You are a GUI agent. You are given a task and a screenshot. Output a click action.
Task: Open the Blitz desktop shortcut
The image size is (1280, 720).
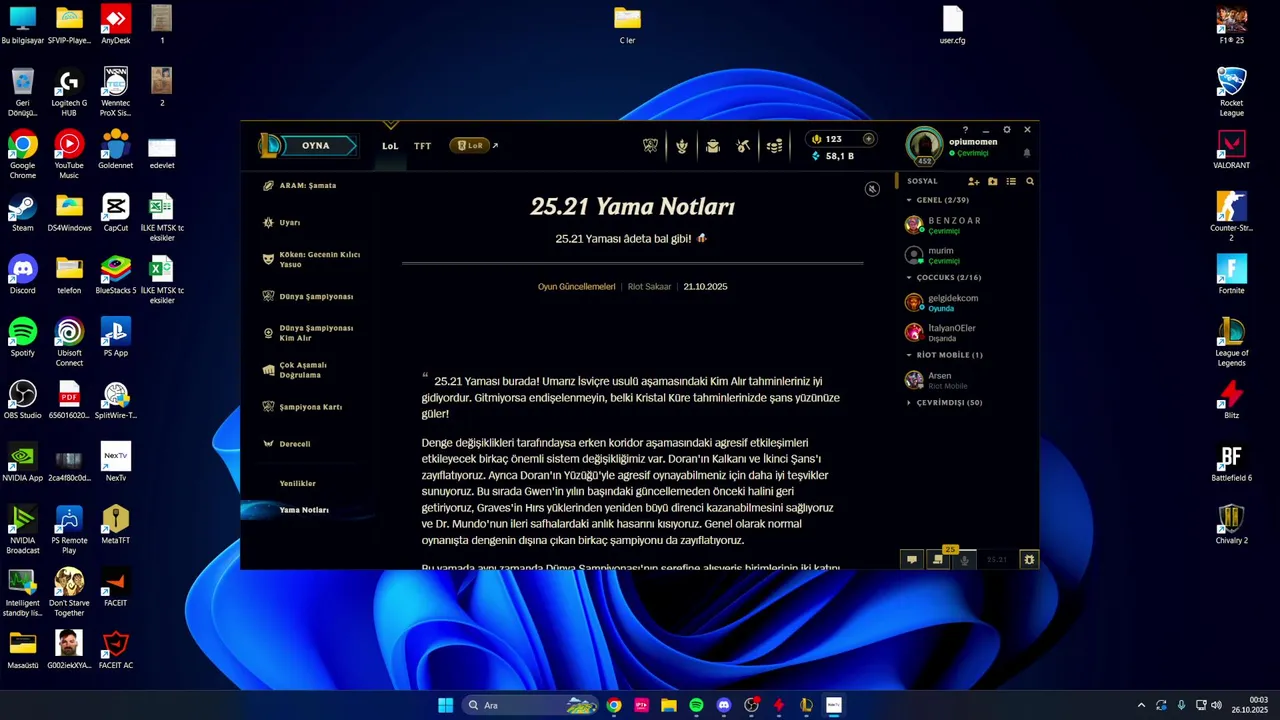[x=1231, y=400]
